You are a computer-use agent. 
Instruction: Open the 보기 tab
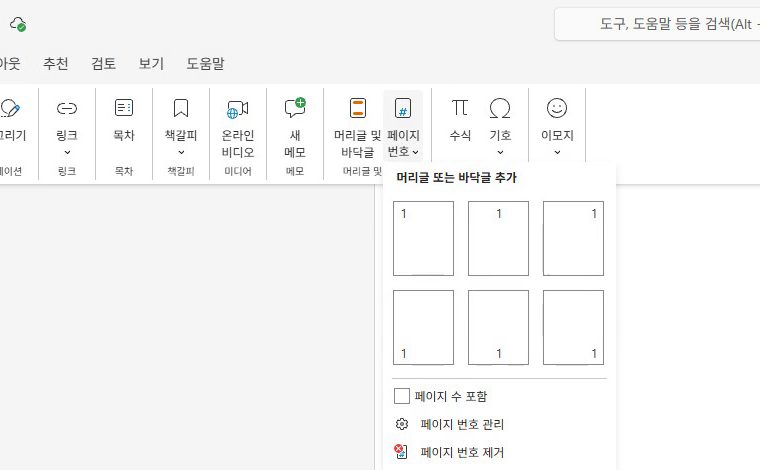point(151,63)
